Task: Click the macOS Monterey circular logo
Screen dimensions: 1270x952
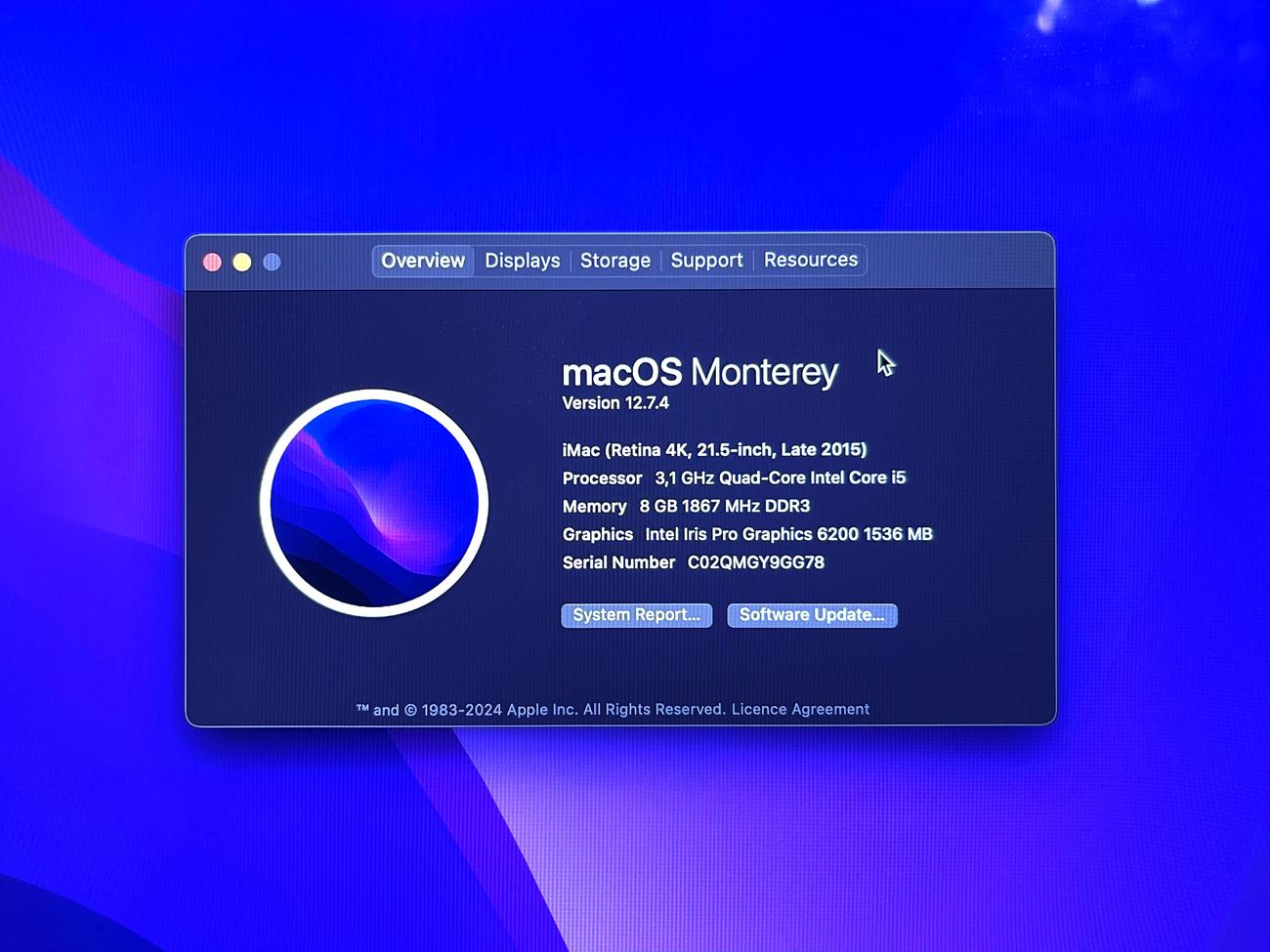Action: (x=374, y=503)
